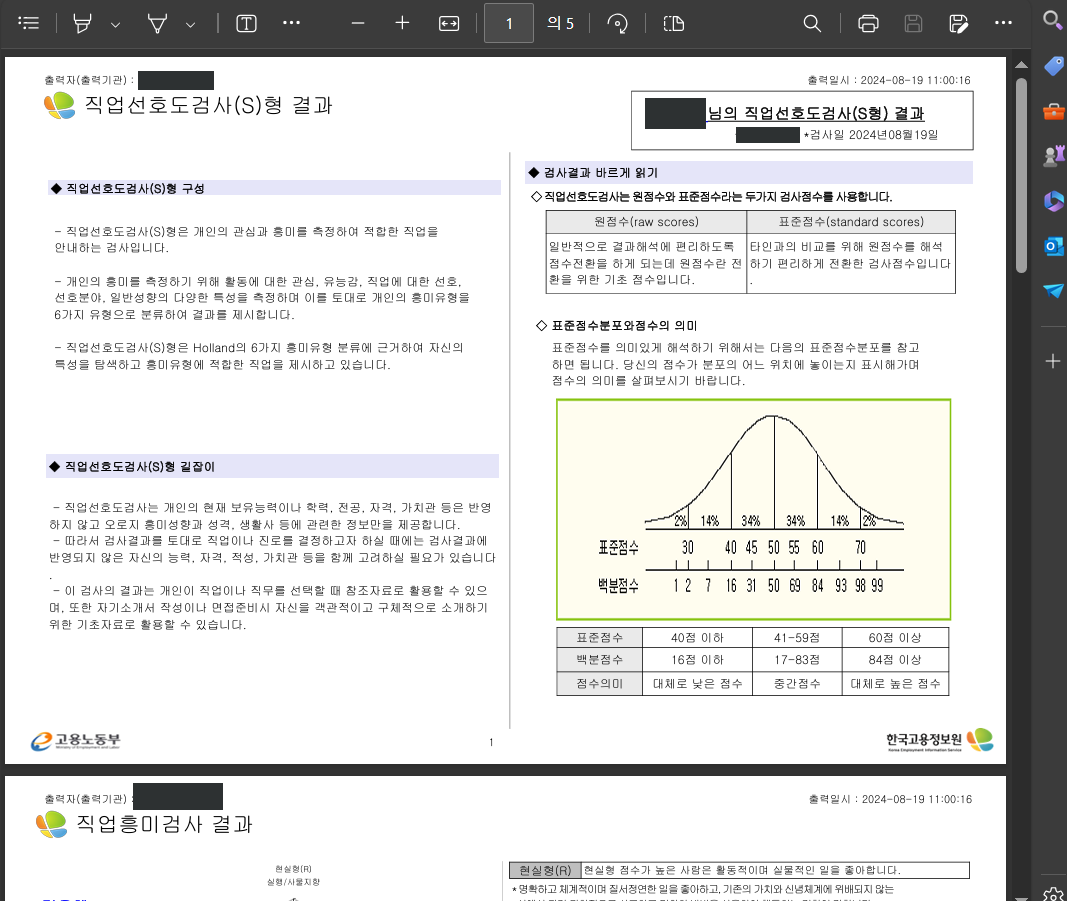This screenshot has height=901, width=1067.
Task: Open games chess icon in sidebar
Action: click(1053, 156)
